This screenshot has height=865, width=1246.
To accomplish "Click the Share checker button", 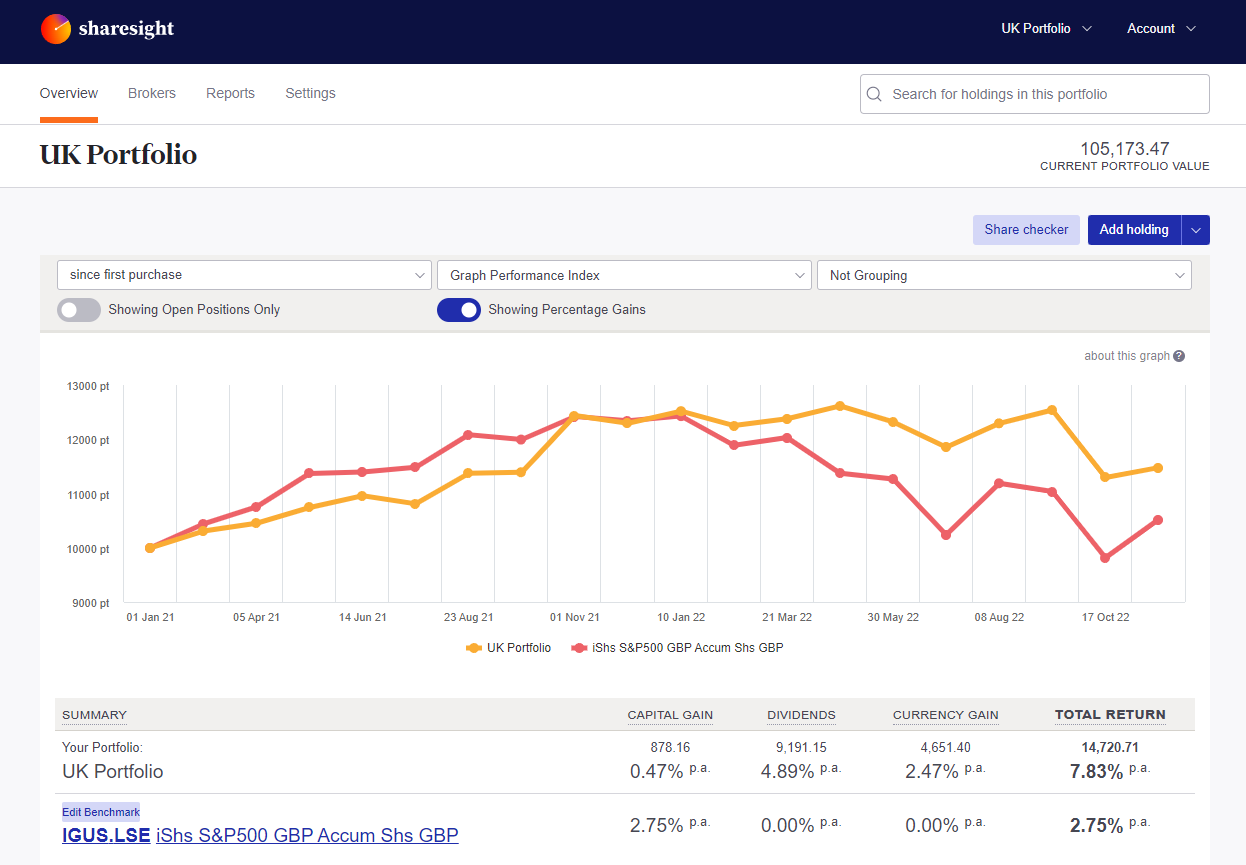I will click(x=1026, y=229).
